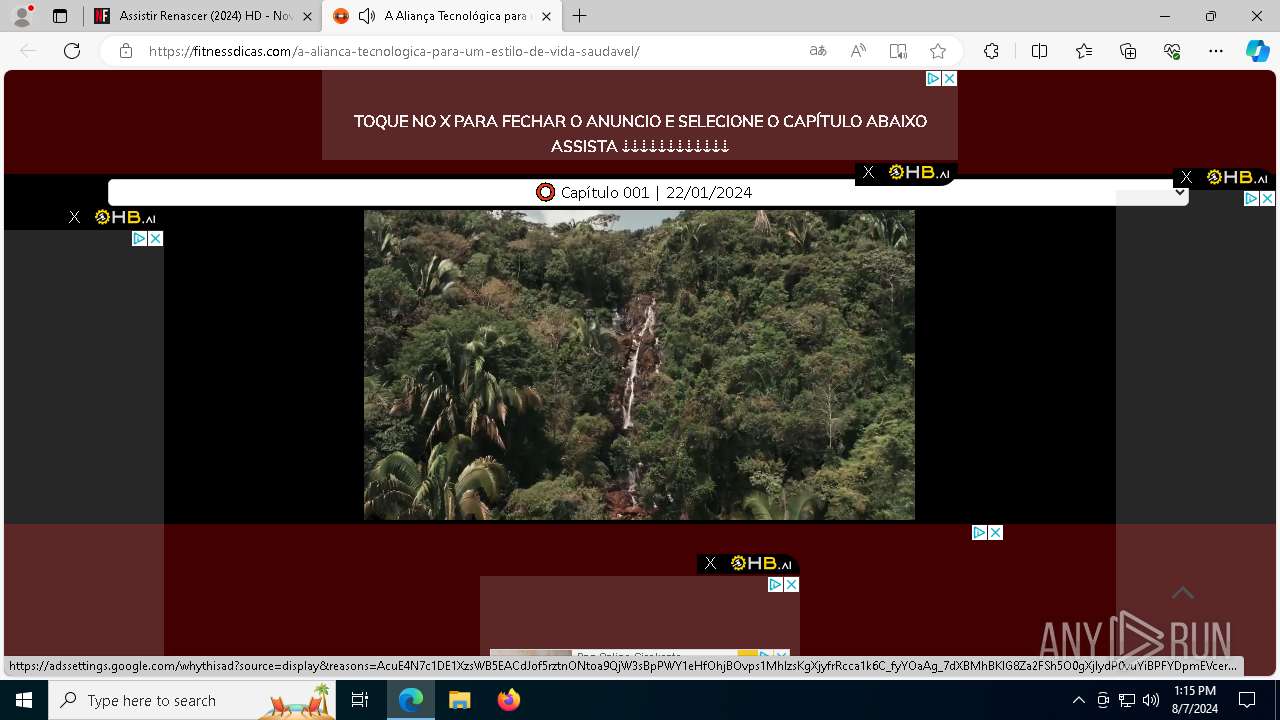The height and width of the screenshot is (720, 1280).
Task: Close the top banner ad with X
Action: pyautogui.click(x=950, y=78)
